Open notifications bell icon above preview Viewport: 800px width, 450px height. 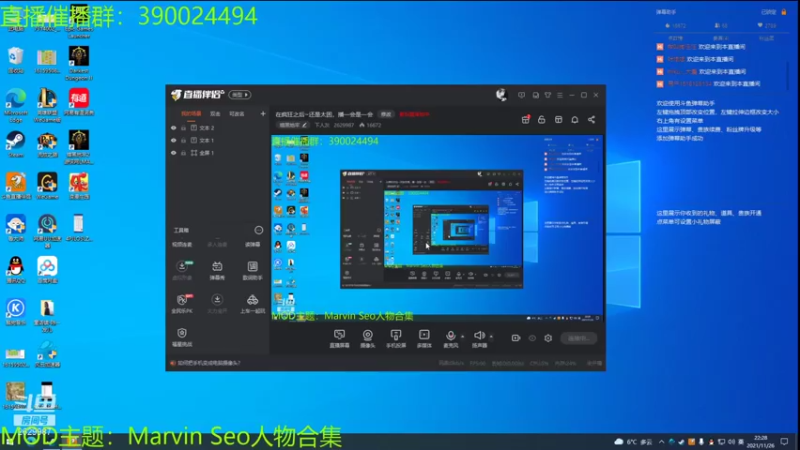point(575,119)
